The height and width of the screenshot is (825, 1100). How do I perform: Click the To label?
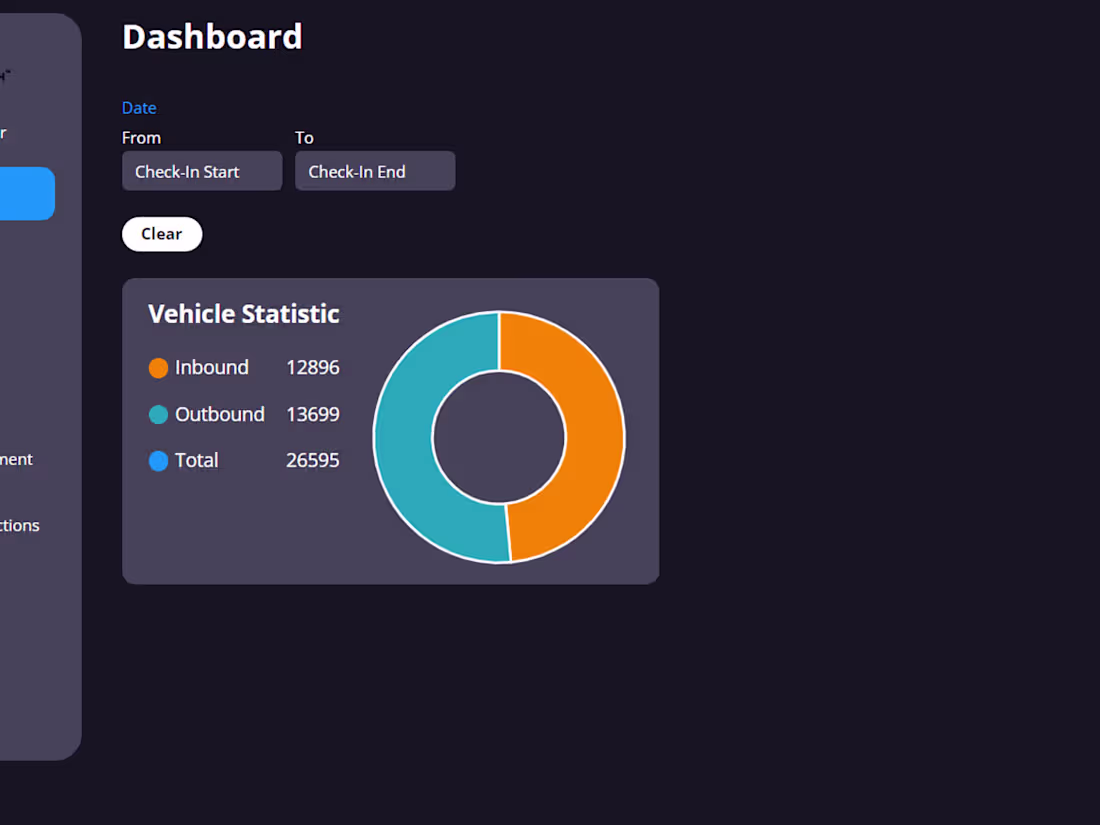pyautogui.click(x=304, y=138)
